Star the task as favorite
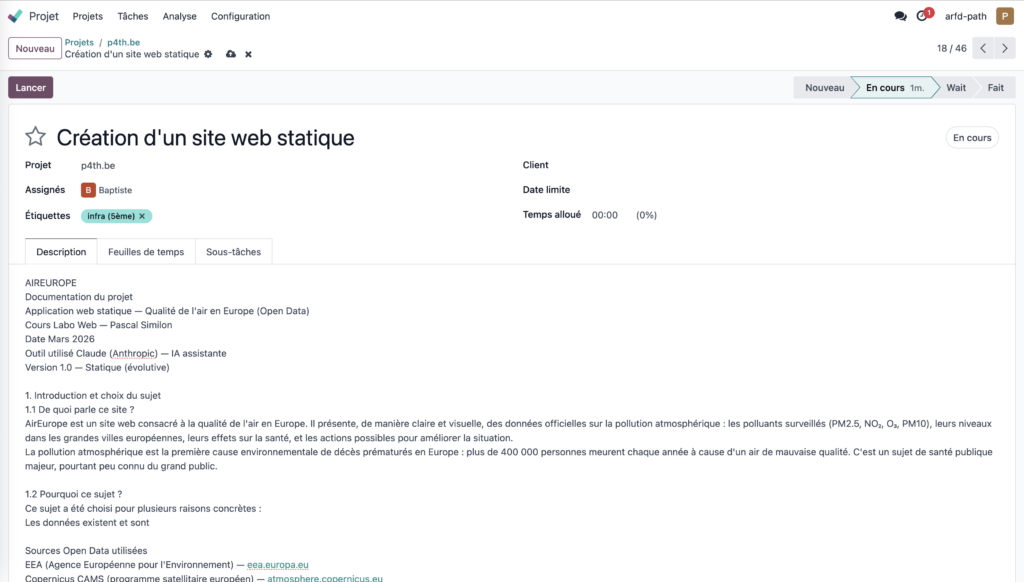 click(36, 137)
